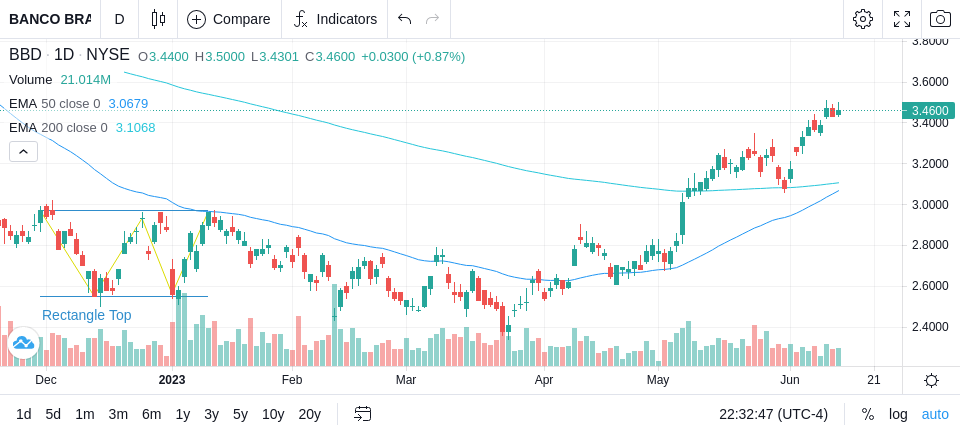Set range to 5y

pos(240,415)
